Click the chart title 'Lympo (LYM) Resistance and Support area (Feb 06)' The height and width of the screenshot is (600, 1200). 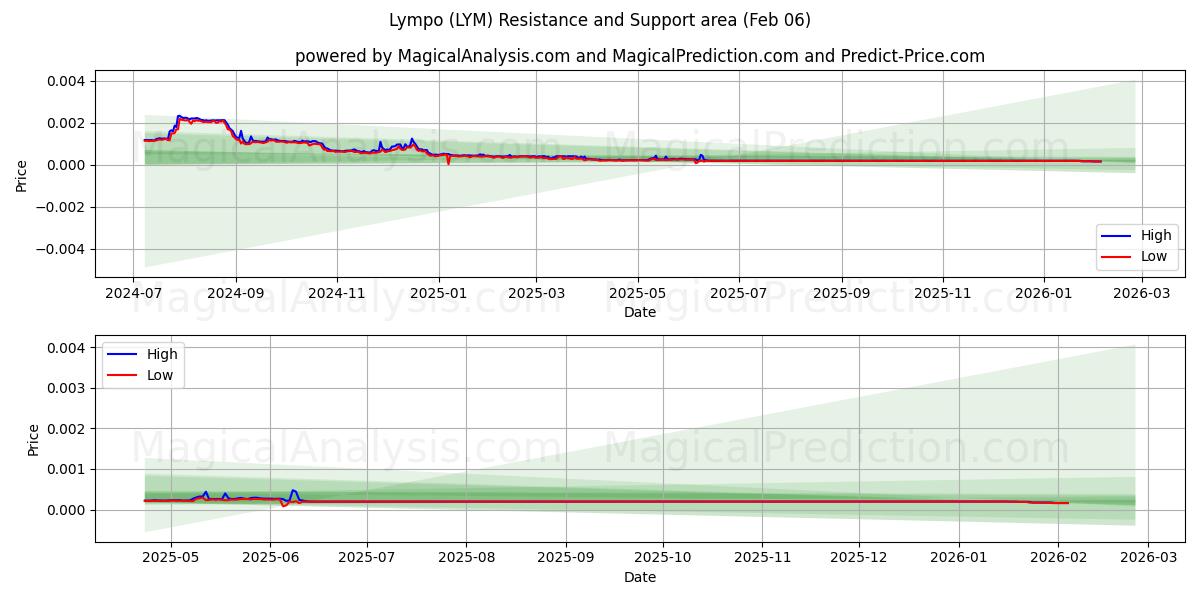click(x=600, y=20)
